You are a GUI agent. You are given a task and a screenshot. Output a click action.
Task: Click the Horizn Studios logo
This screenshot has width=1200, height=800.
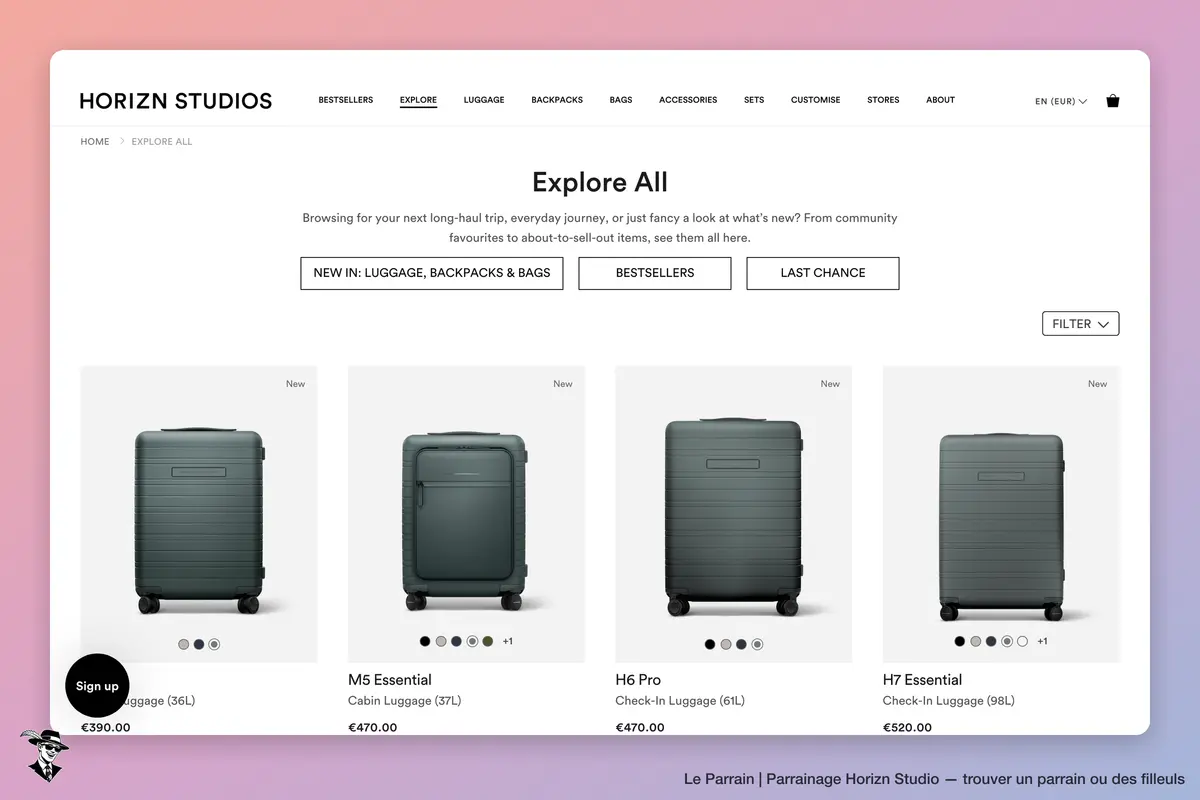point(176,101)
